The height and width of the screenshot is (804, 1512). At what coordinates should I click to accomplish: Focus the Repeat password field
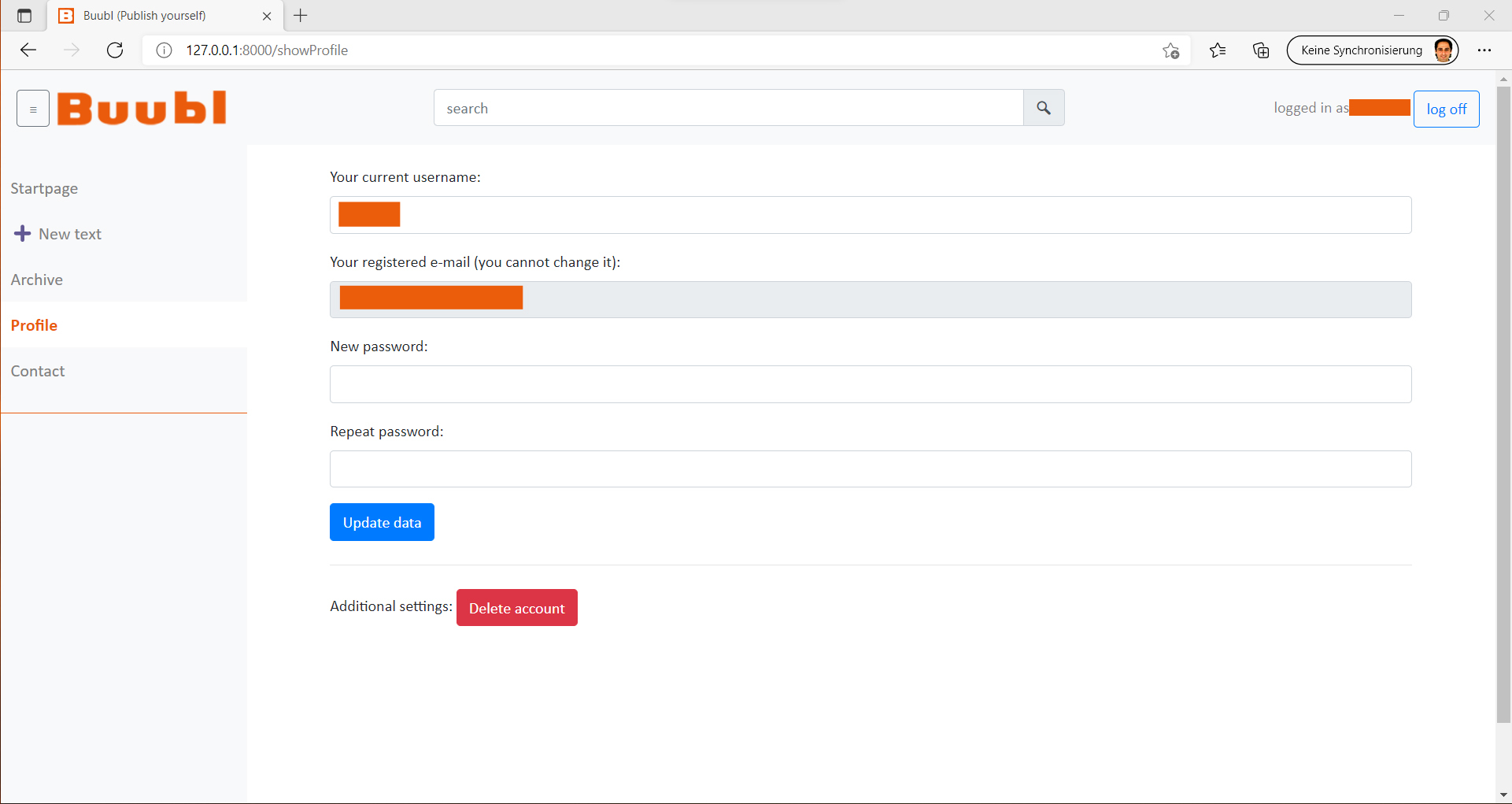point(870,469)
